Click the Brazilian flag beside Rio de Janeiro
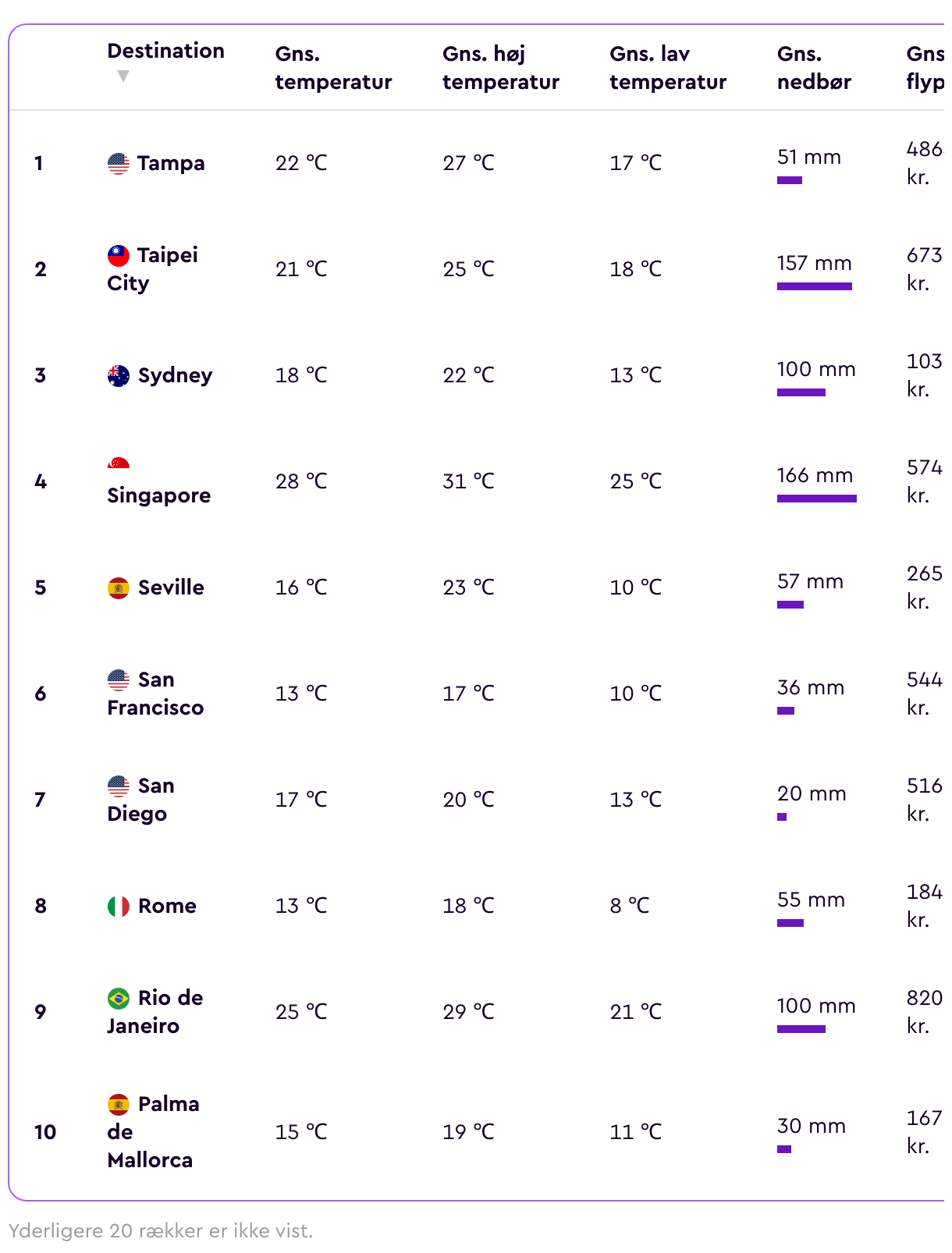This screenshot has height=1253, width=952. (119, 998)
